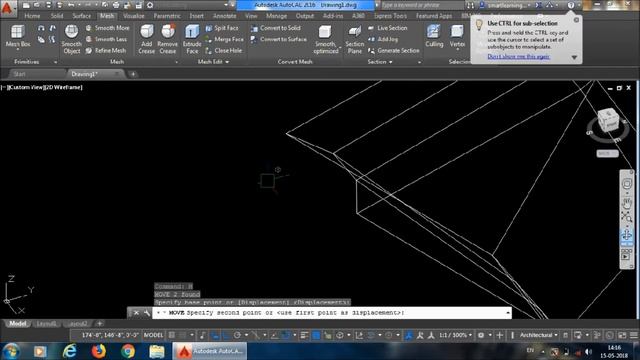The image size is (640, 360).
Task: Open Google Chrome from the taskbar
Action: (x=128, y=351)
